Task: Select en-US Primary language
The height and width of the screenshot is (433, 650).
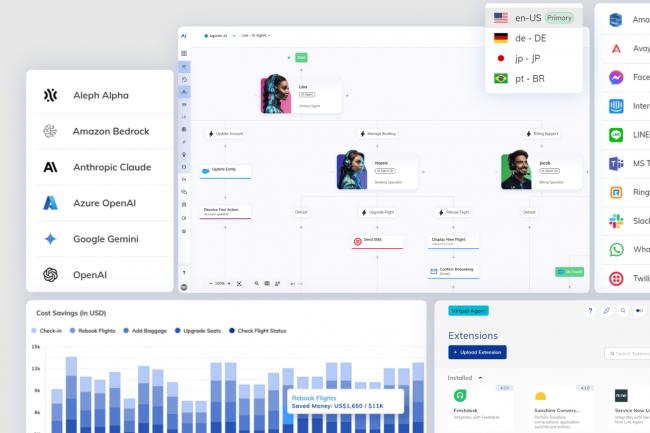Action: coord(534,18)
